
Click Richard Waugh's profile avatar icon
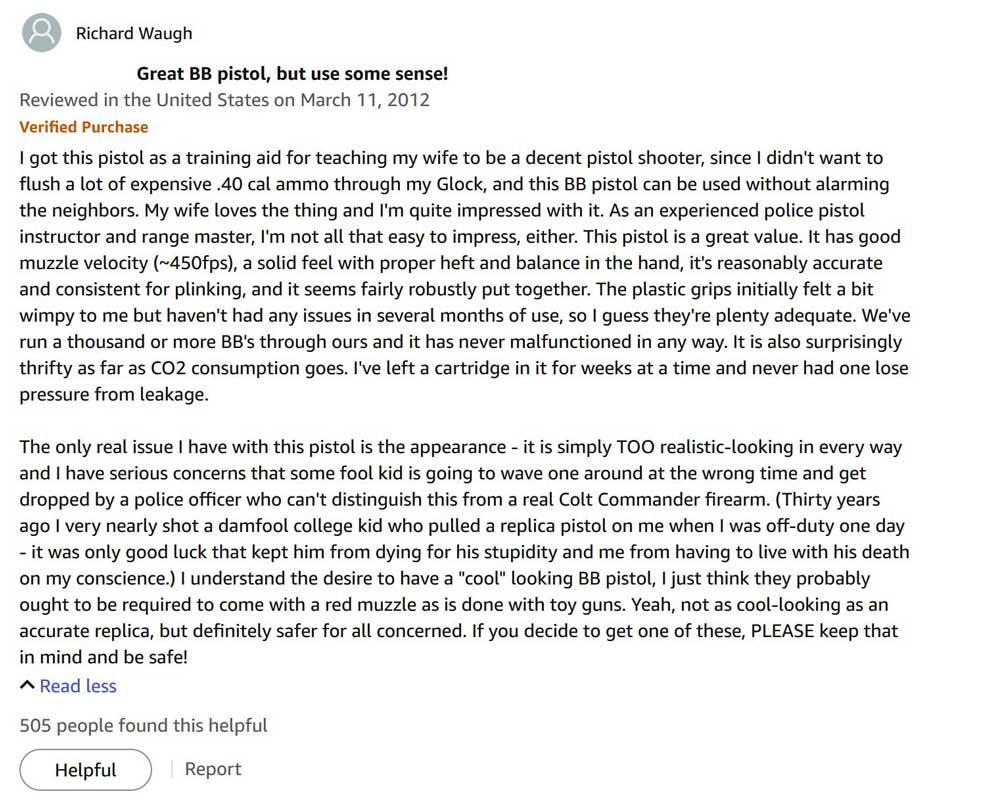[x=41, y=33]
